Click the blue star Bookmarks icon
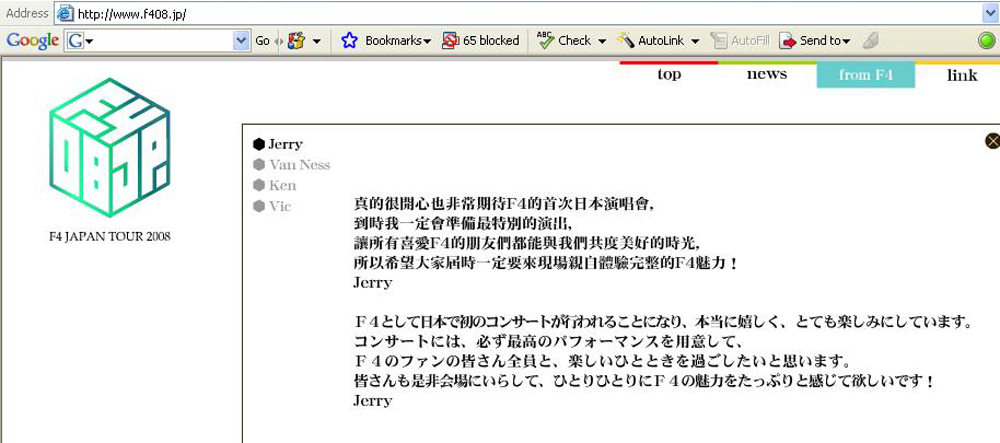This screenshot has height=443, width=1000. point(349,41)
